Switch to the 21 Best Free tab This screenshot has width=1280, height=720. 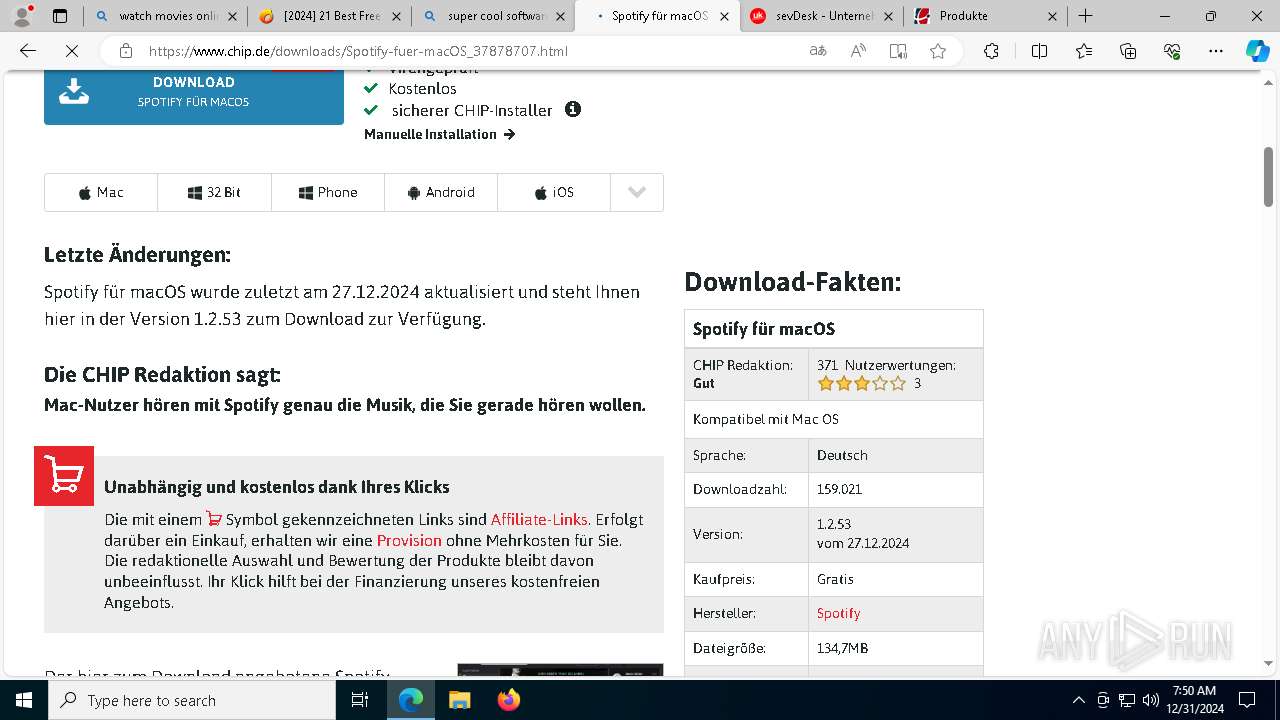tap(330, 16)
